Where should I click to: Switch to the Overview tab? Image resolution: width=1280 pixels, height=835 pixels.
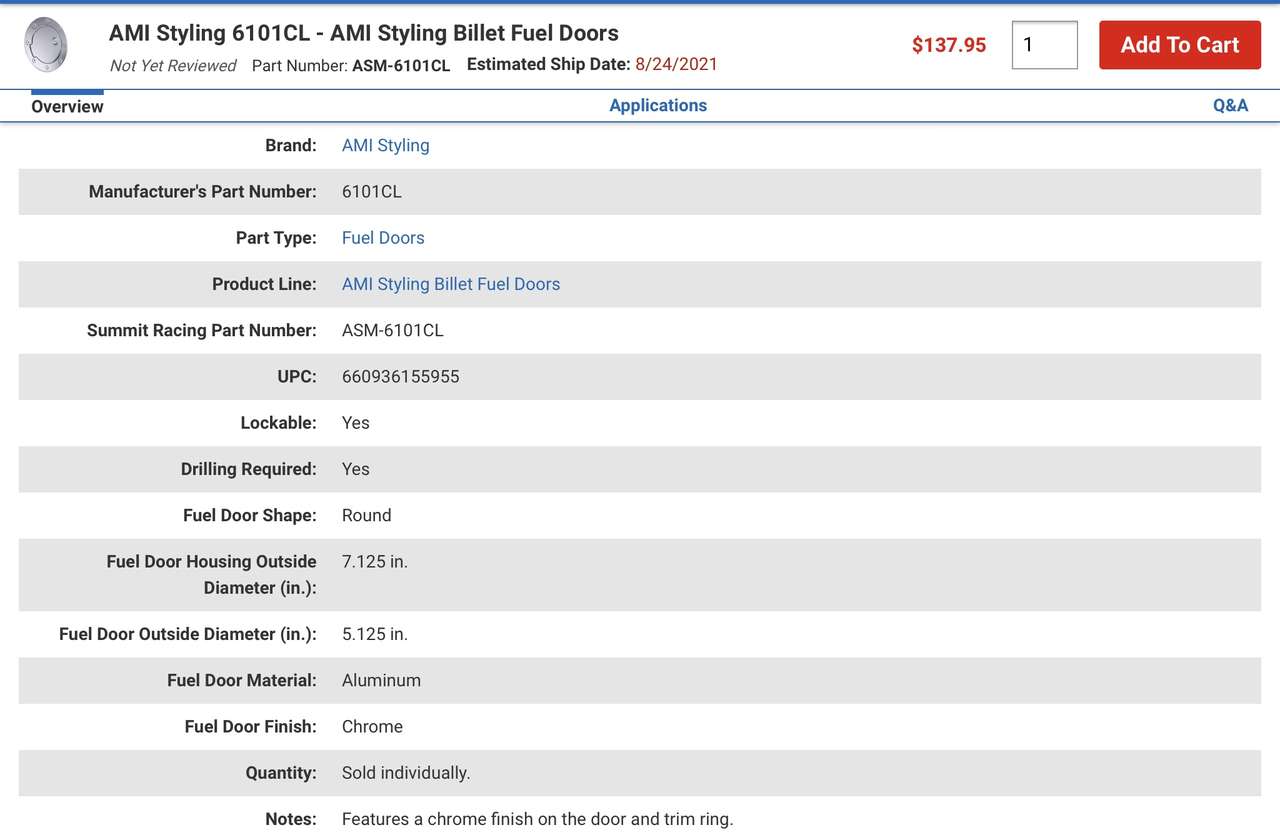(x=67, y=106)
